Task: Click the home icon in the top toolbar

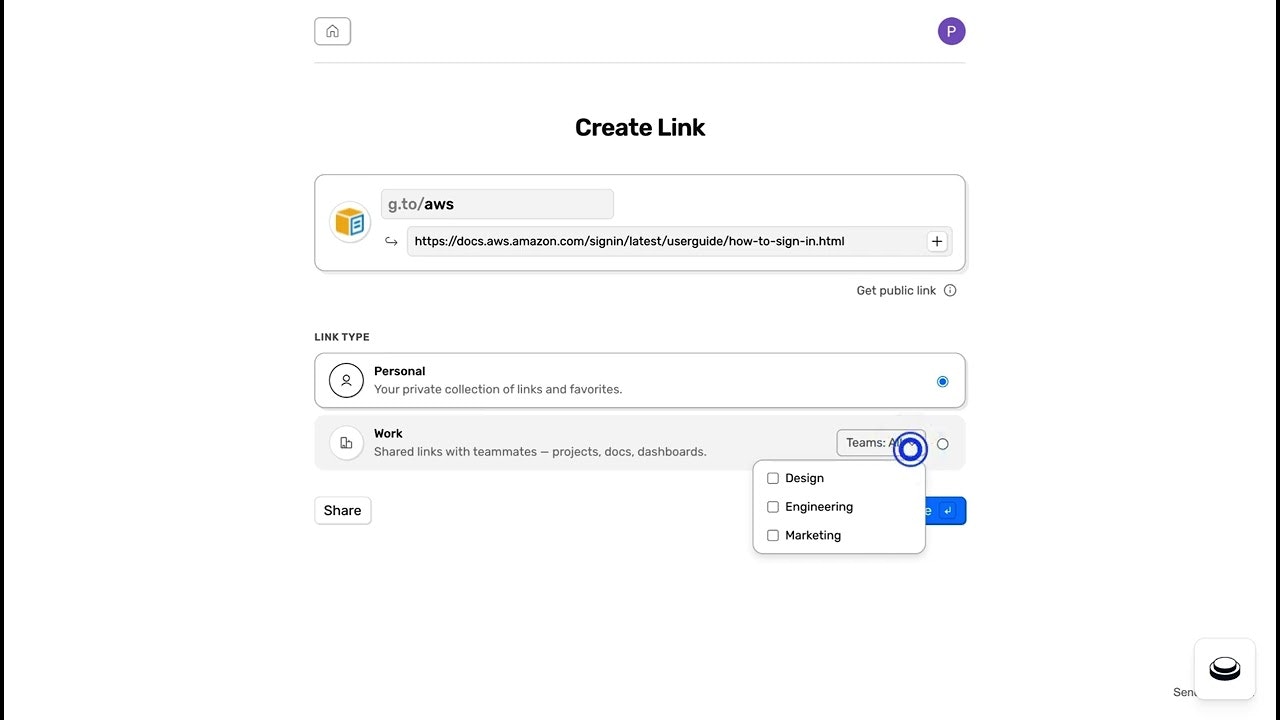Action: pos(332,31)
